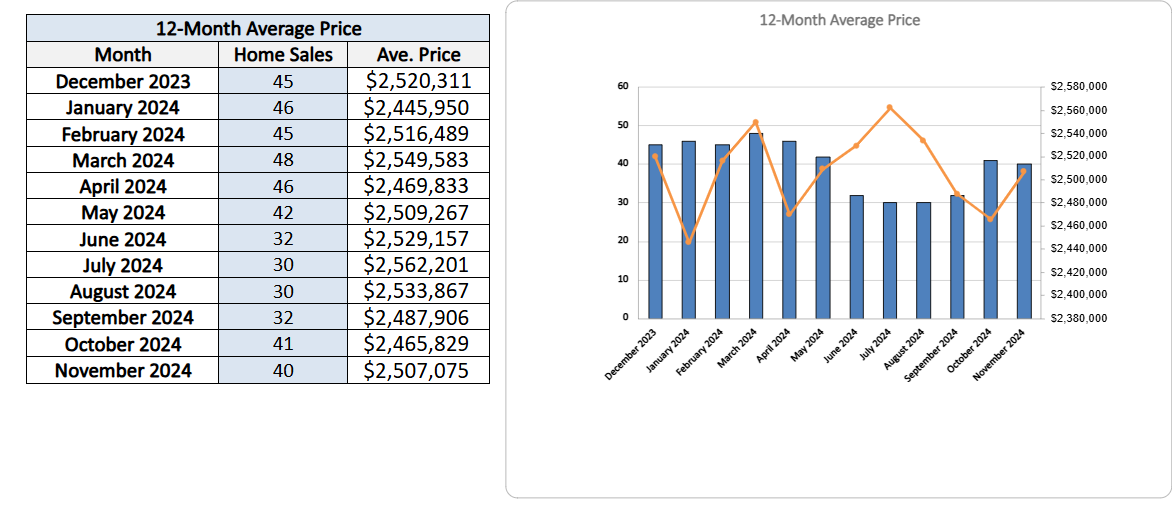Click the right axis label $2,380,000

[x=1079, y=318]
